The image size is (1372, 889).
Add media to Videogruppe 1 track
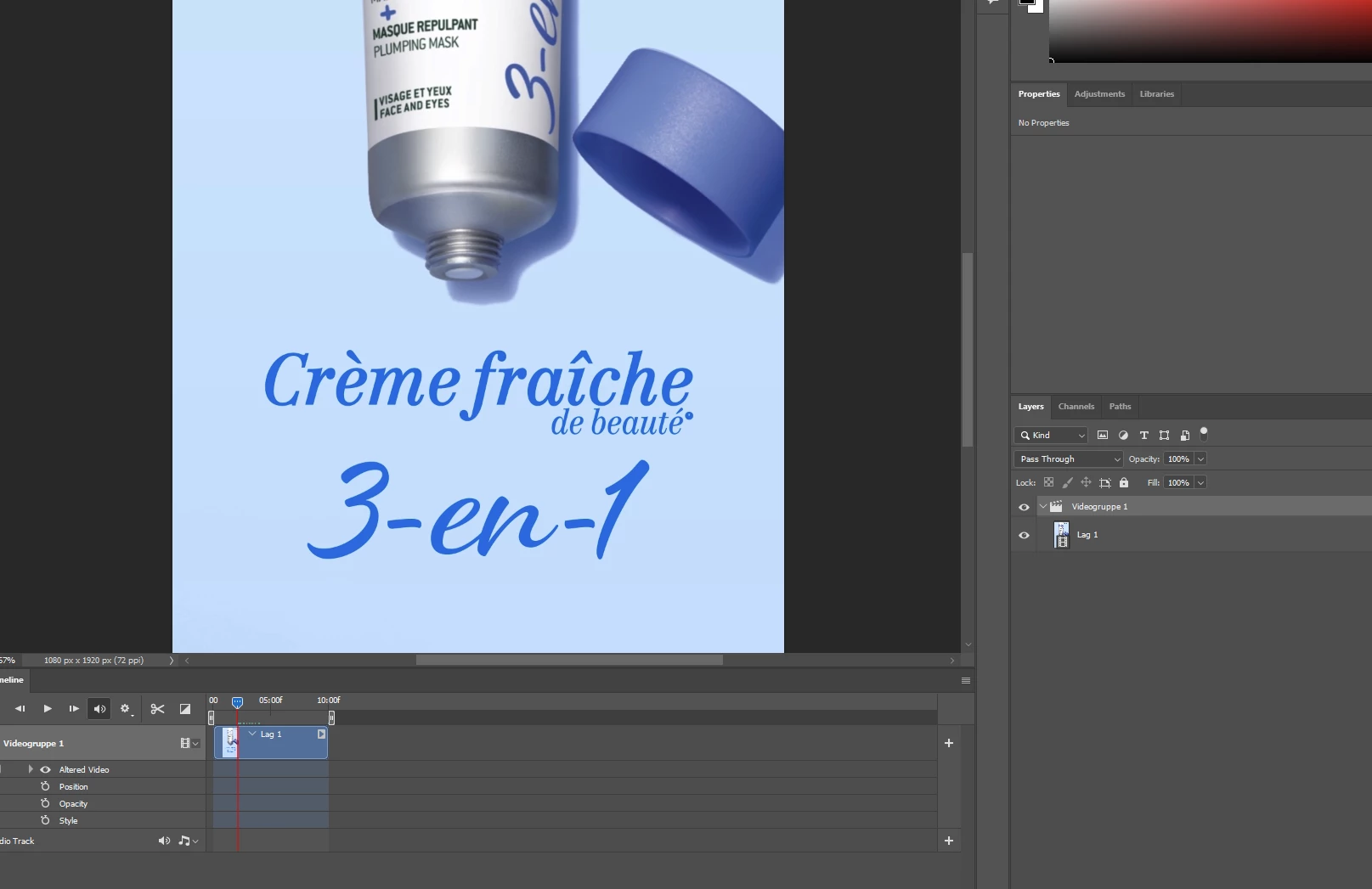949,743
